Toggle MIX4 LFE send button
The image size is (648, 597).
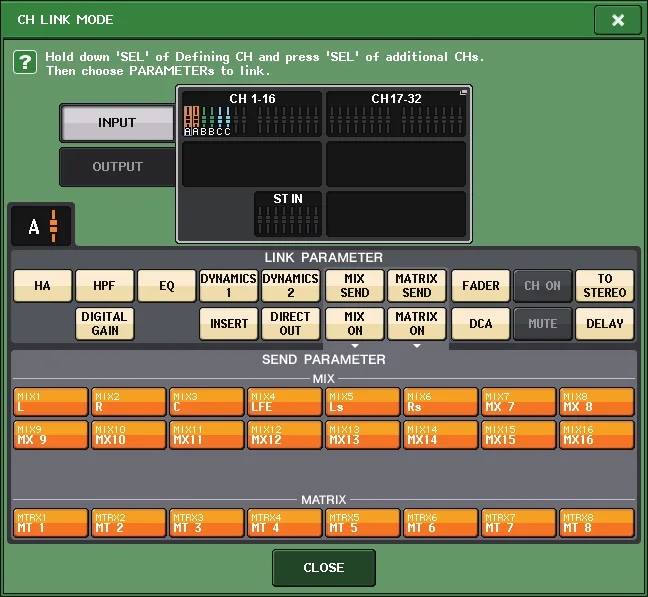(285, 402)
